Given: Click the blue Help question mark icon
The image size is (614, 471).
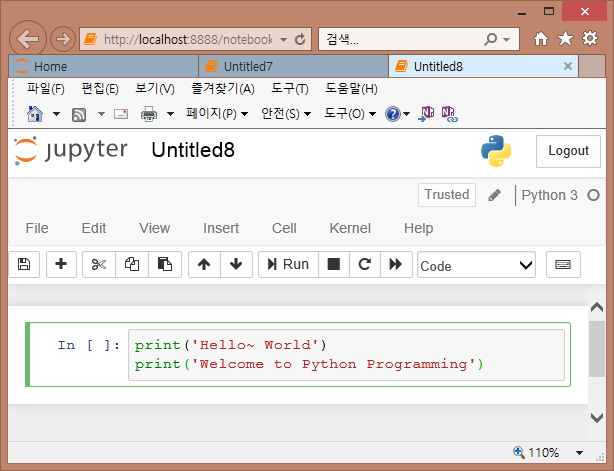Looking at the screenshot, I should [x=392, y=114].
